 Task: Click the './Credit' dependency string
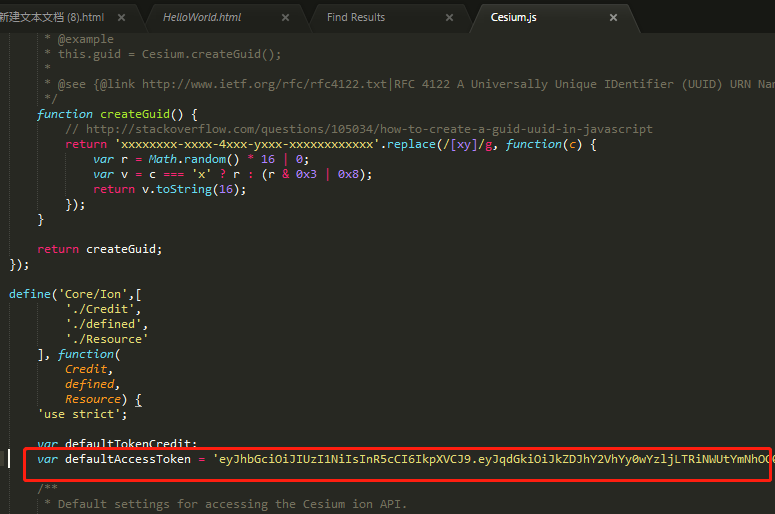[x=100, y=309]
